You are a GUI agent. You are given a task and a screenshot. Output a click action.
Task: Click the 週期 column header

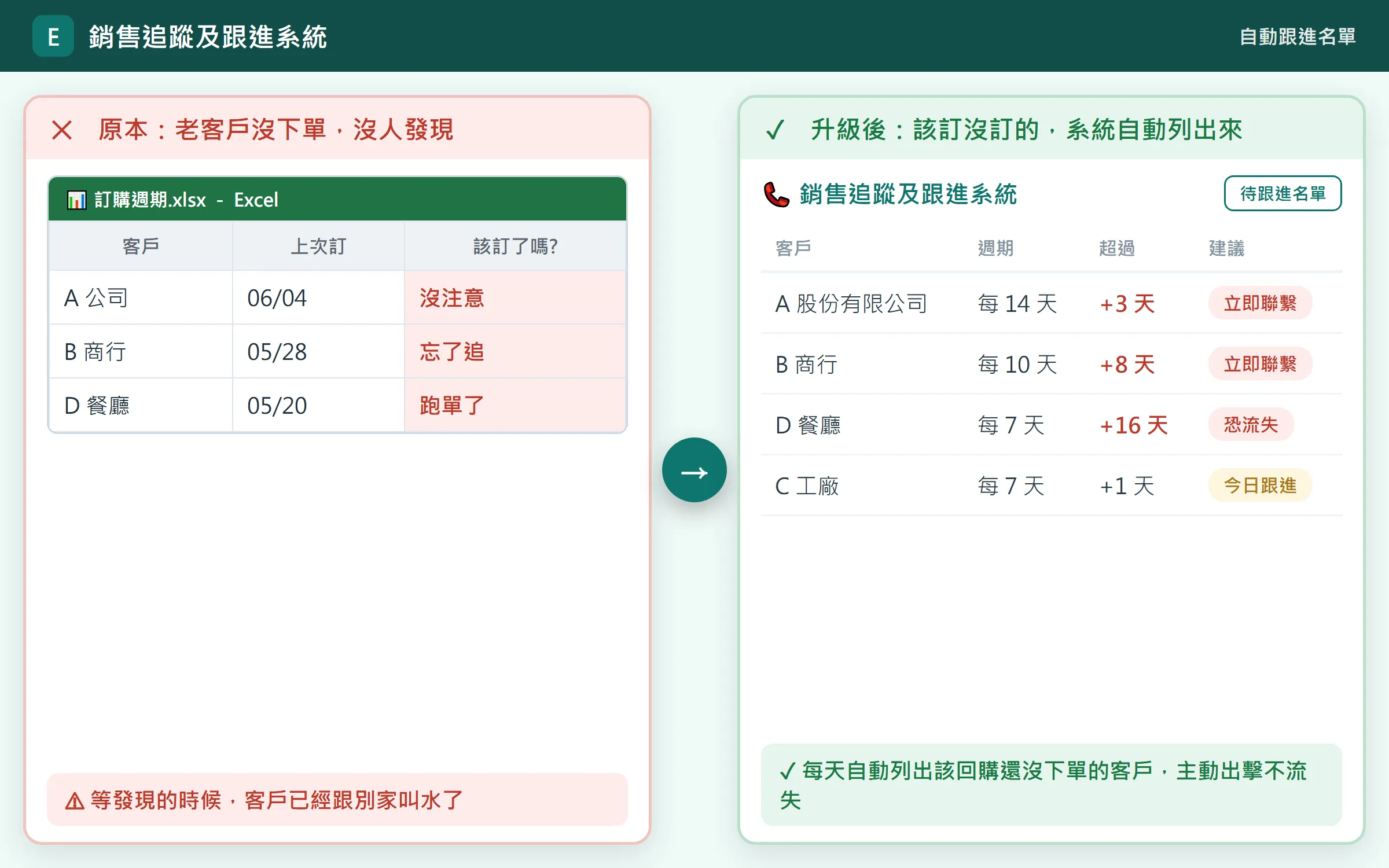pos(995,248)
